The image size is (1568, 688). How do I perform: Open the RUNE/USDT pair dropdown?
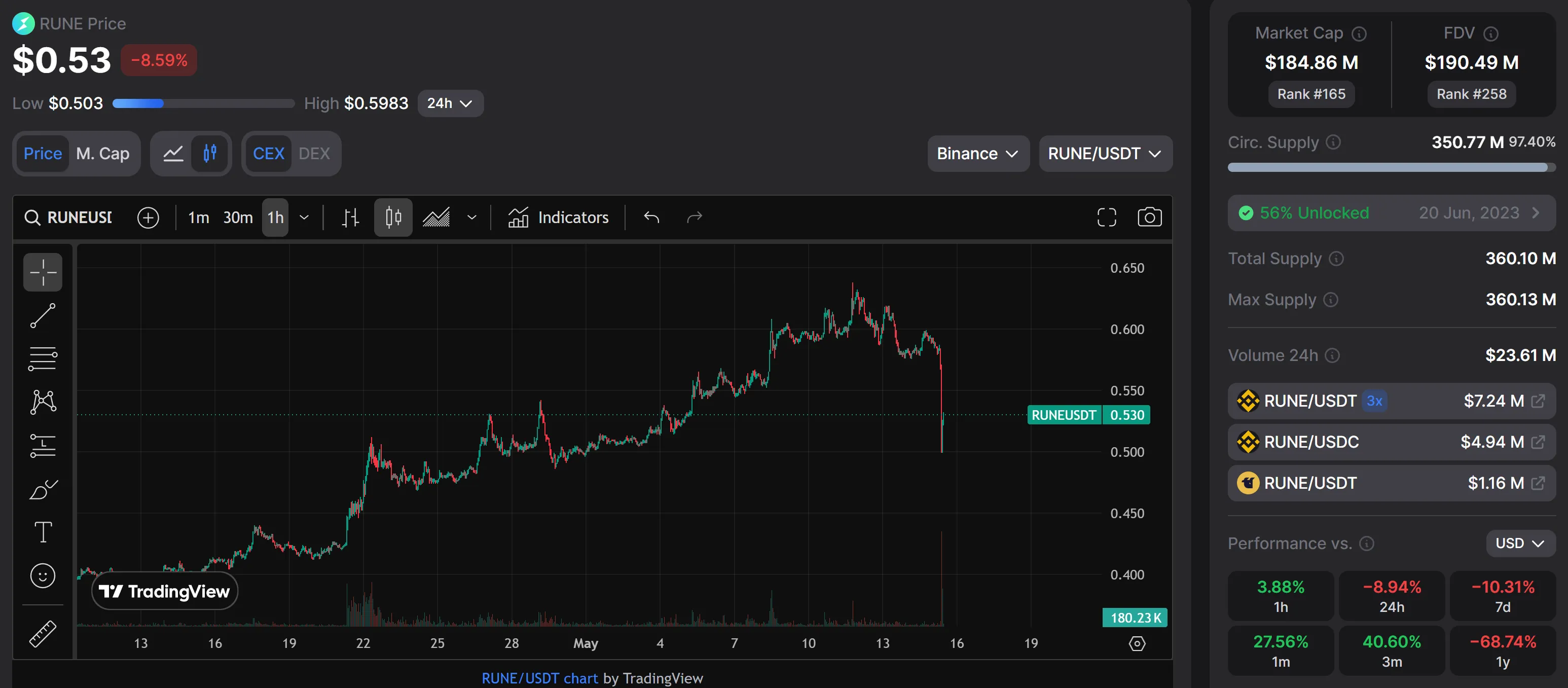pos(1105,154)
